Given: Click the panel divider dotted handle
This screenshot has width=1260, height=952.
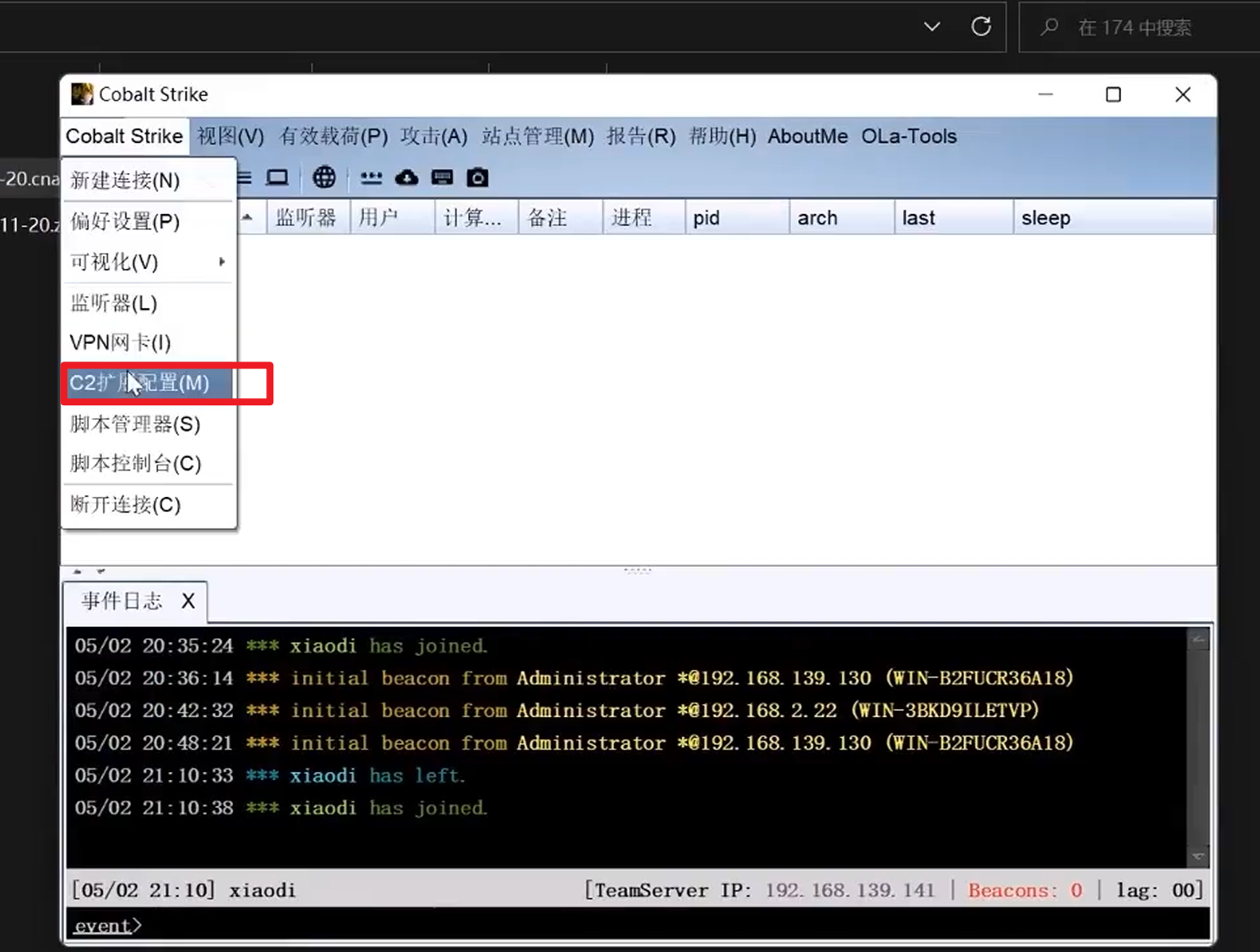Looking at the screenshot, I should [x=637, y=570].
